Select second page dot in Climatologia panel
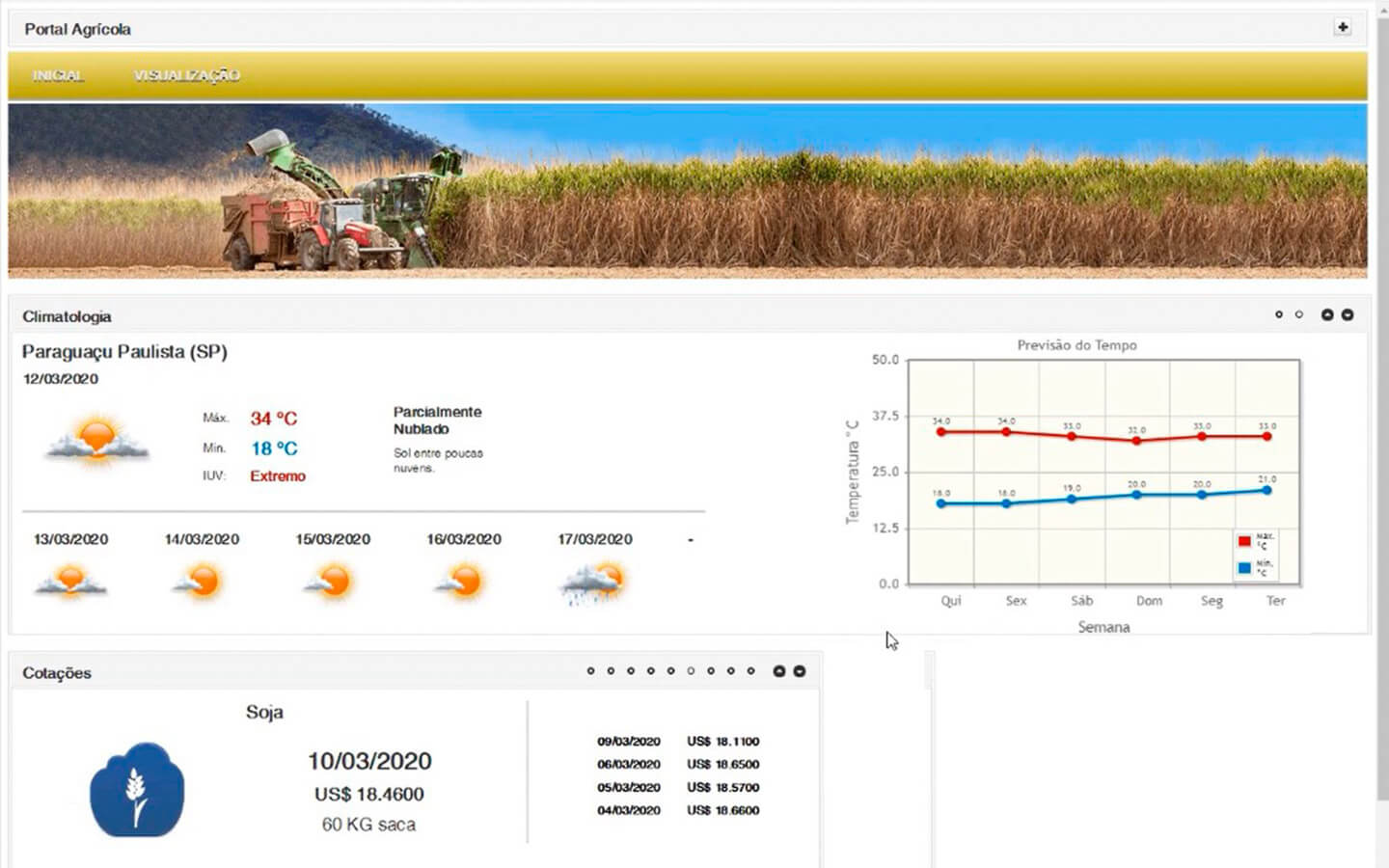Viewport: 1389px width, 868px height. coord(1299,315)
